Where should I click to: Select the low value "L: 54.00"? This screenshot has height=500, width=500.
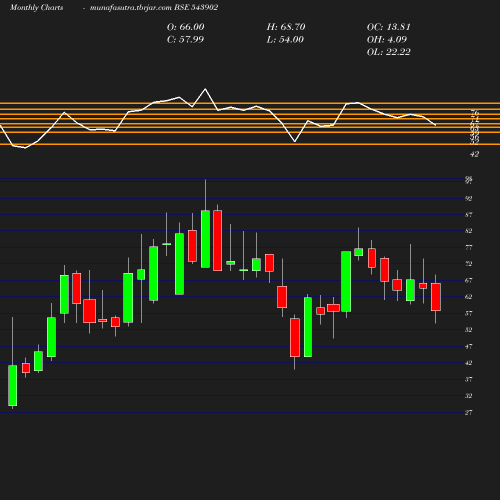click(285, 39)
